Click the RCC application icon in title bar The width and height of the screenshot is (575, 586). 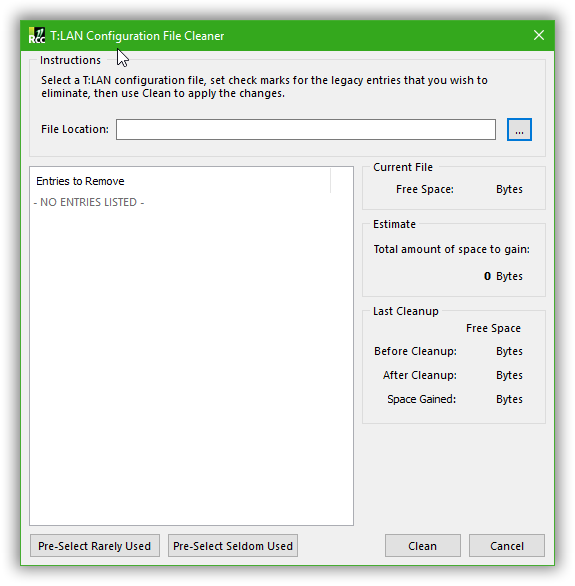coord(37,36)
